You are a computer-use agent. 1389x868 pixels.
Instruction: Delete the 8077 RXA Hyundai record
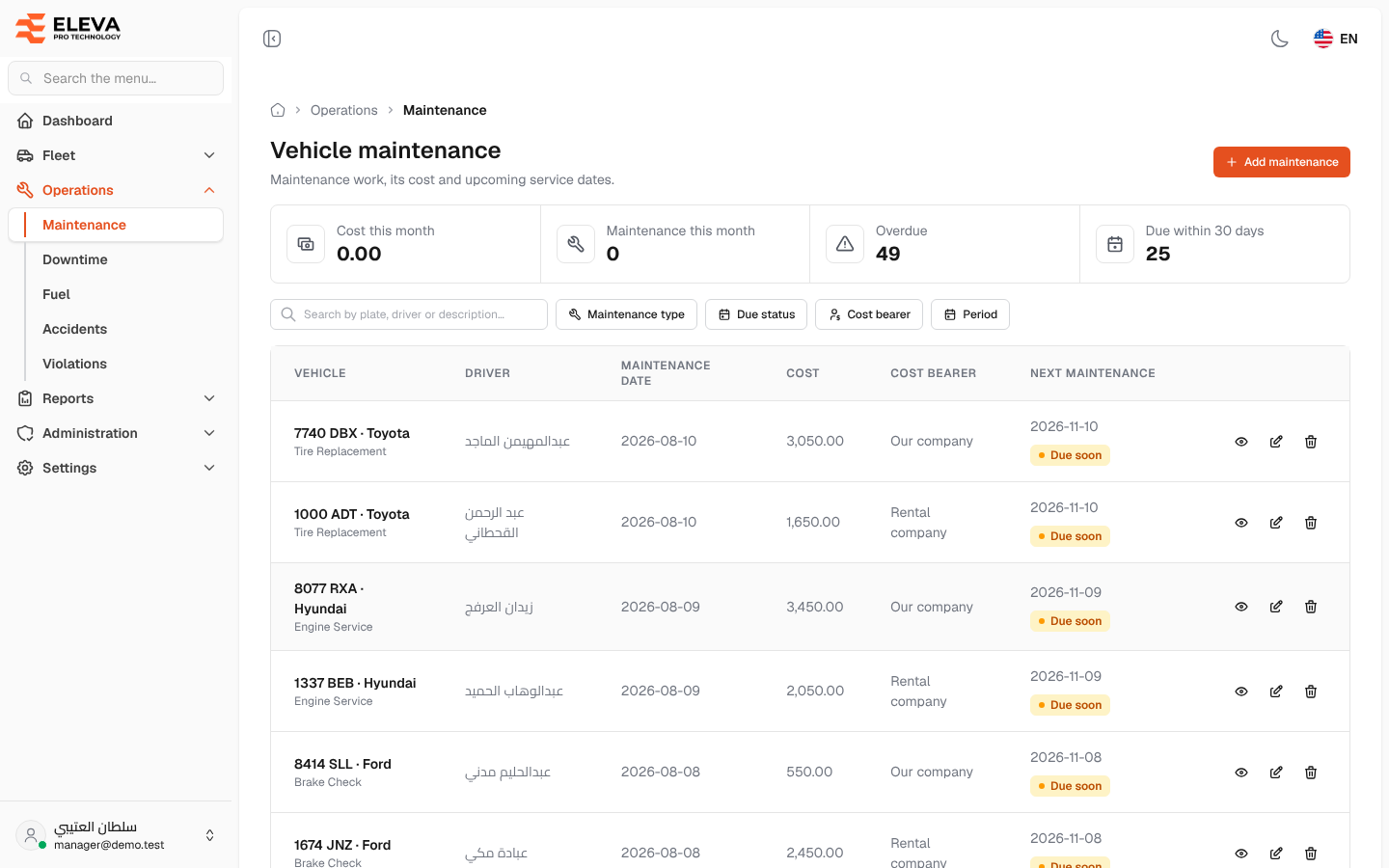pos(1311,607)
